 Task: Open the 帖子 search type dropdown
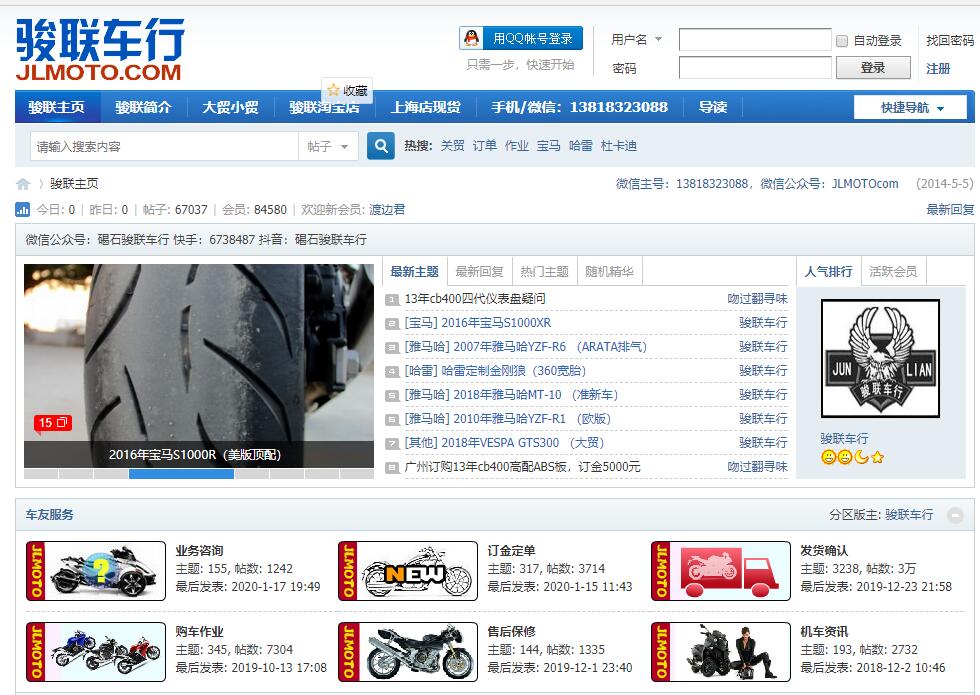point(328,146)
